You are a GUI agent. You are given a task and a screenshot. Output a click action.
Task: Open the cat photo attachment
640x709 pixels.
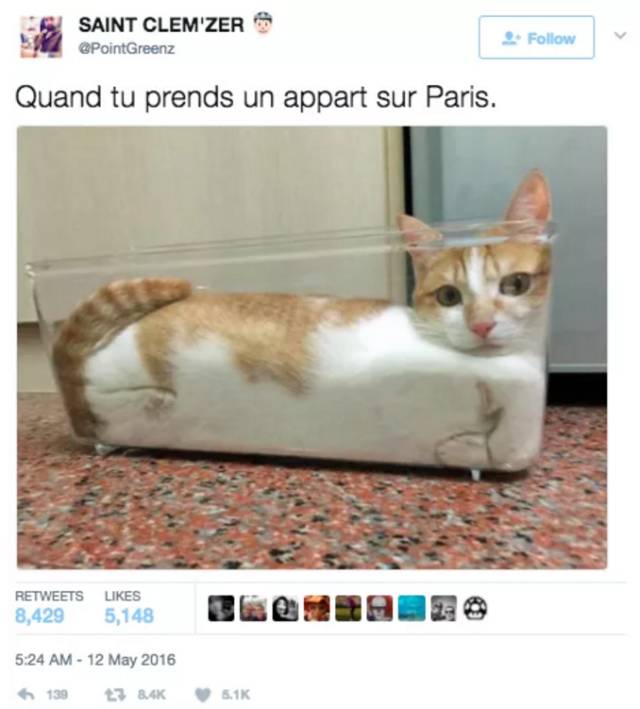(x=312, y=347)
